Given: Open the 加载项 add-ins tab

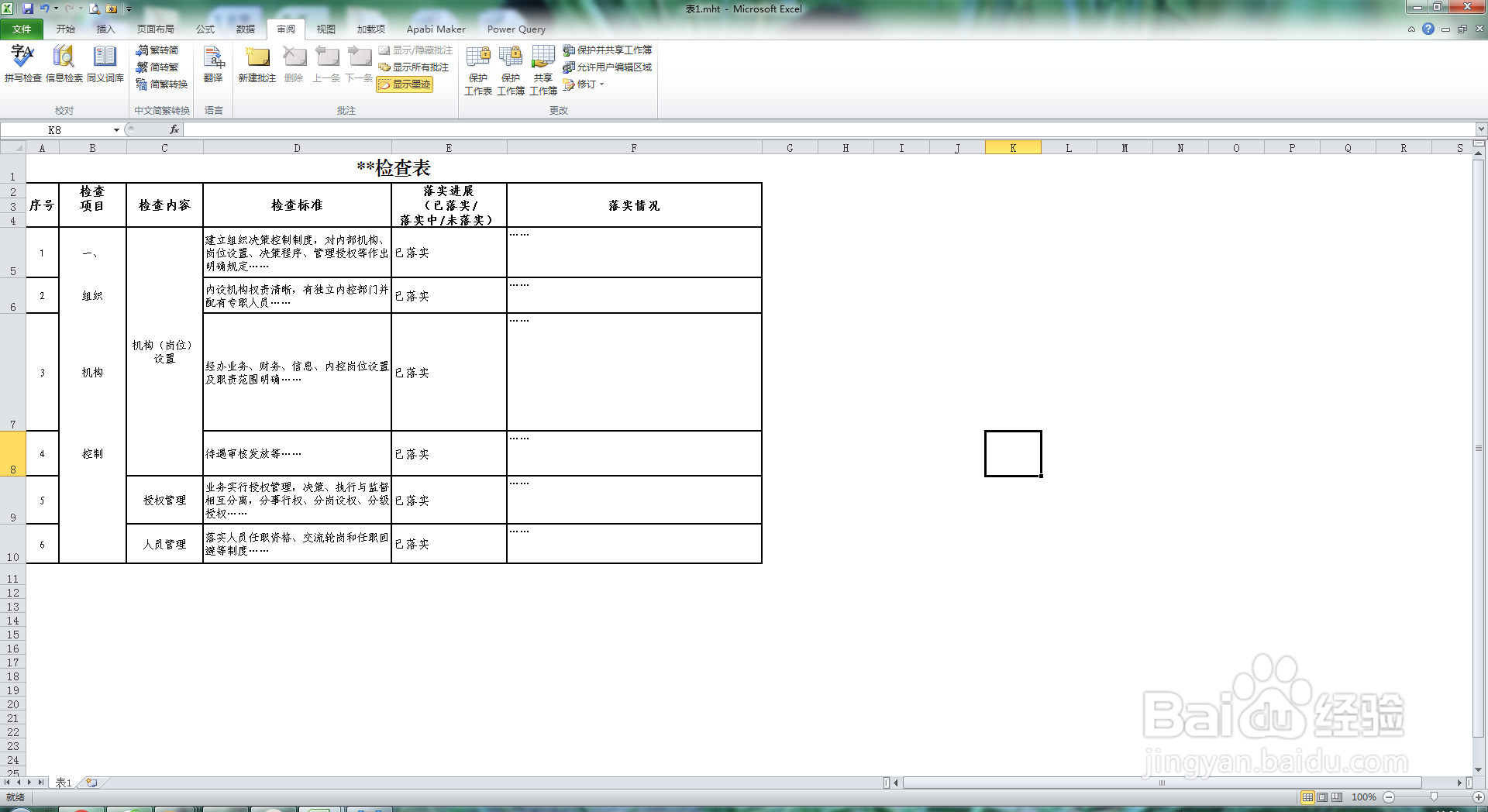Looking at the screenshot, I should [x=371, y=29].
